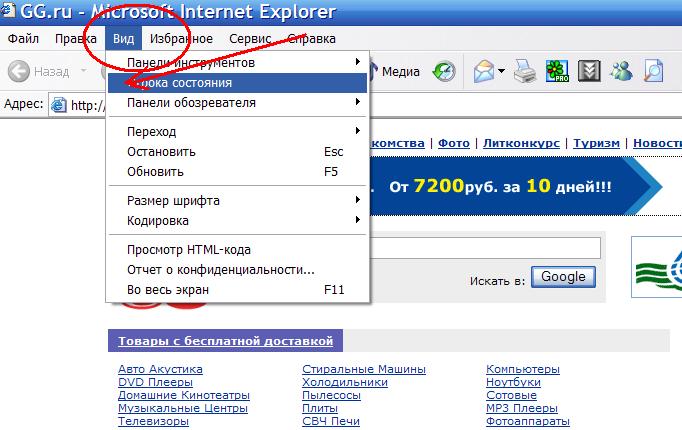682x430 pixels.
Task: Click the Print printer icon
Action: click(x=525, y=71)
